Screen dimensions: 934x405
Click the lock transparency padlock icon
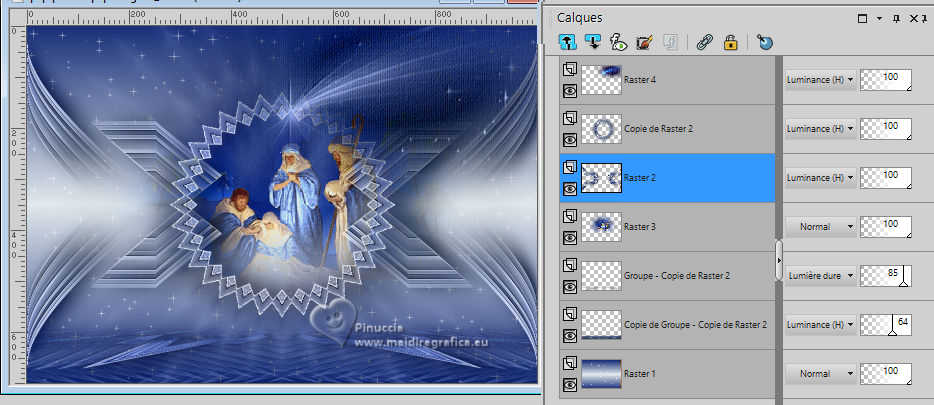click(730, 42)
